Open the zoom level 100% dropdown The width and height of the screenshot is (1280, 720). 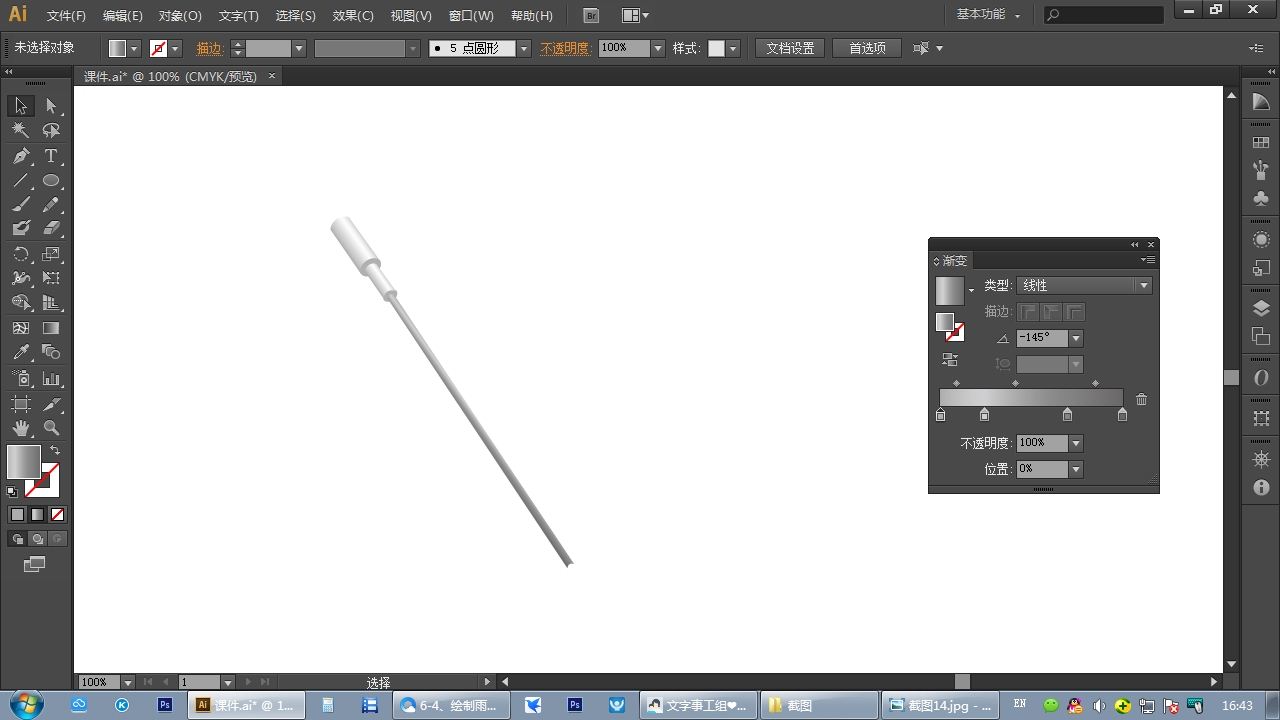click(128, 682)
